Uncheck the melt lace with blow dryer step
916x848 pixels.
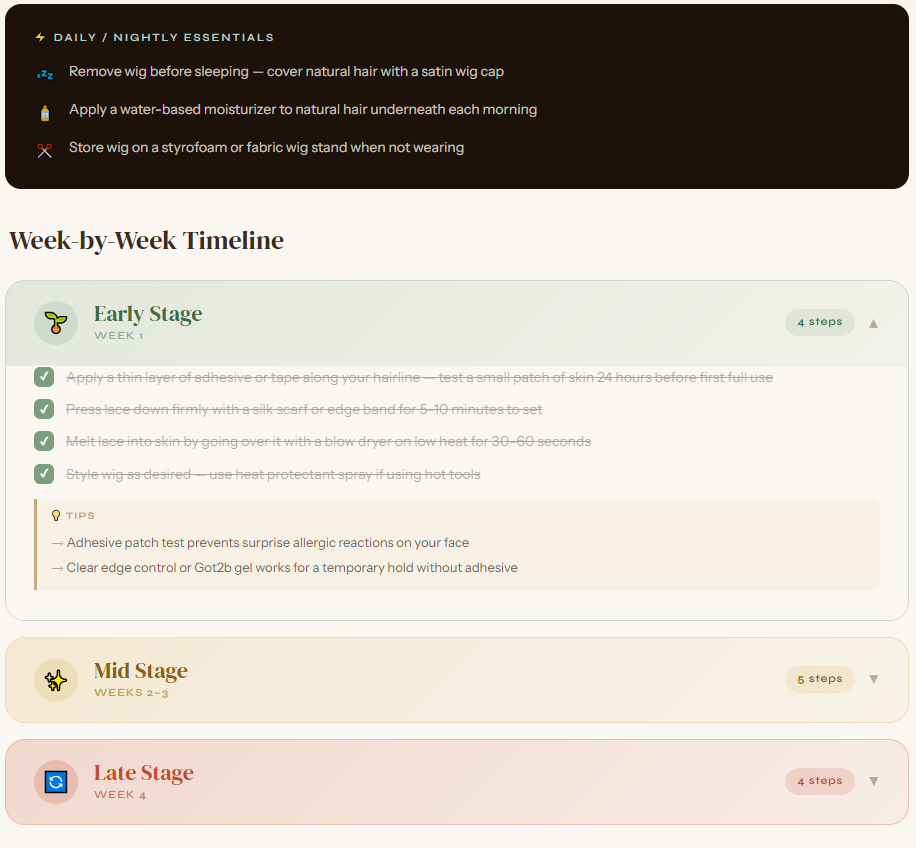tap(44, 441)
